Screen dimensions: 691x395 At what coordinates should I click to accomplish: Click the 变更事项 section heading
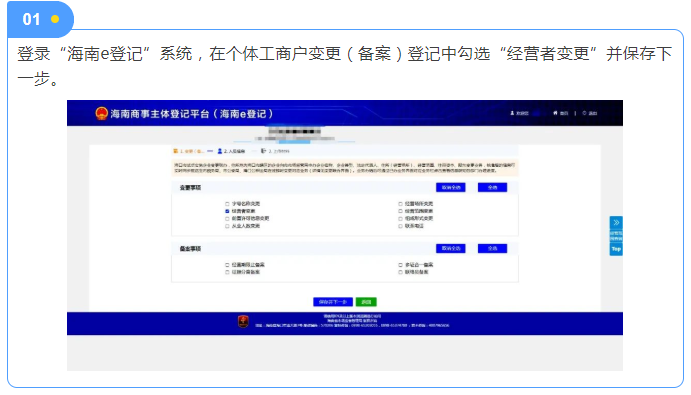pos(190,188)
